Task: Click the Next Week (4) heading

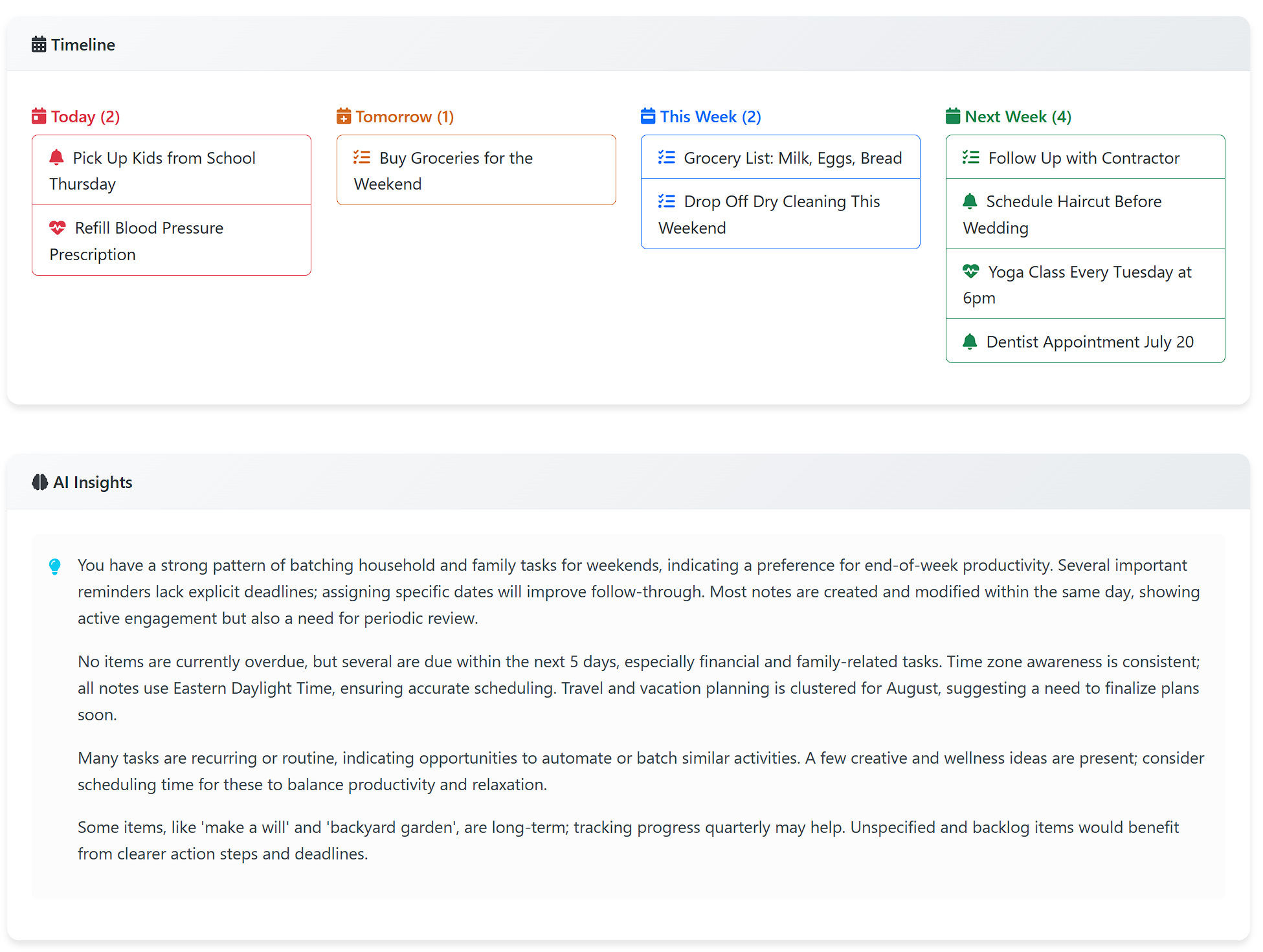Action: coord(1018,116)
